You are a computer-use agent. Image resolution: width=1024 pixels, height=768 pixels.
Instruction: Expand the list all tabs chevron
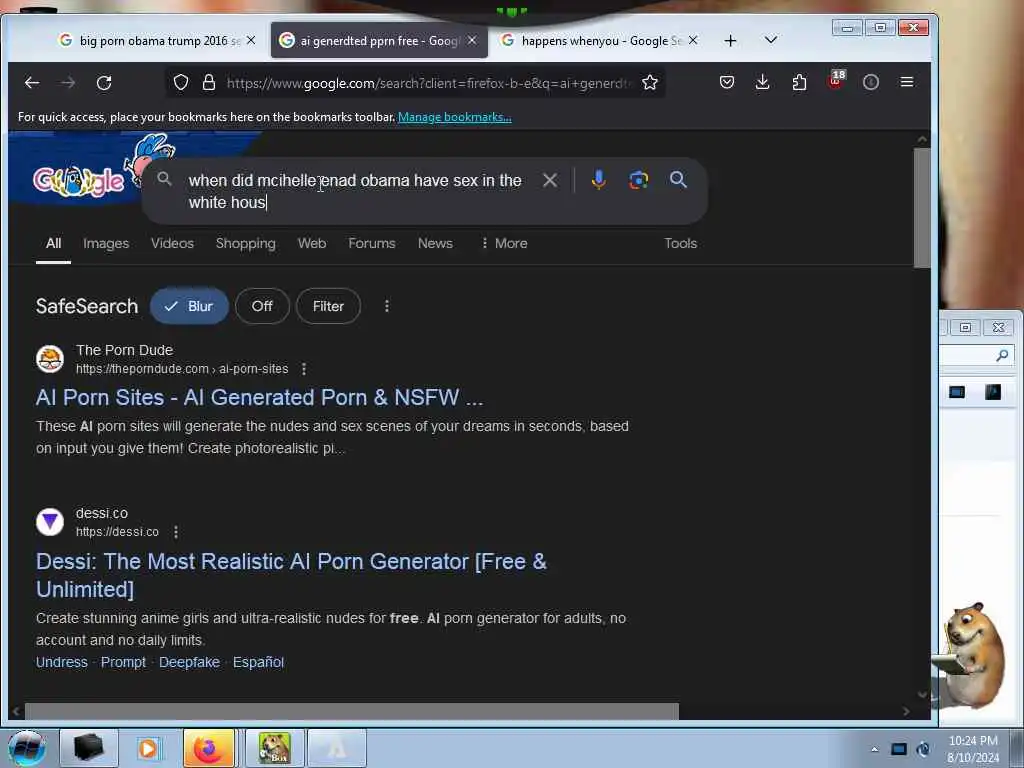click(x=771, y=40)
